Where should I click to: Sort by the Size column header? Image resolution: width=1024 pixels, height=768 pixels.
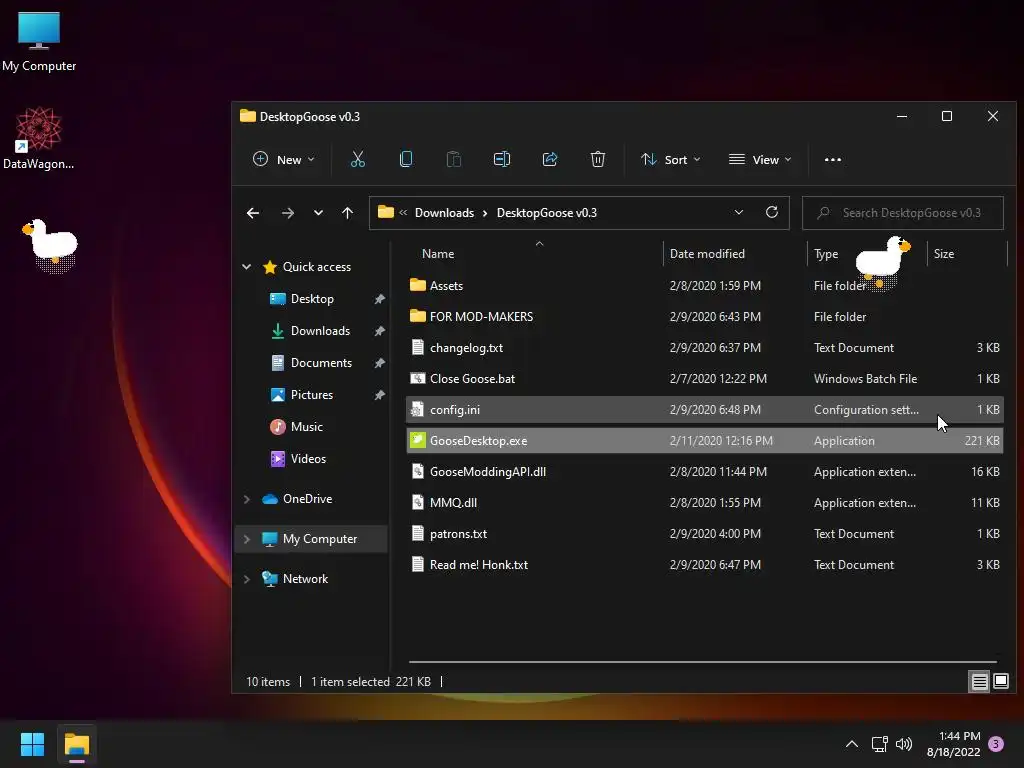[x=944, y=254]
